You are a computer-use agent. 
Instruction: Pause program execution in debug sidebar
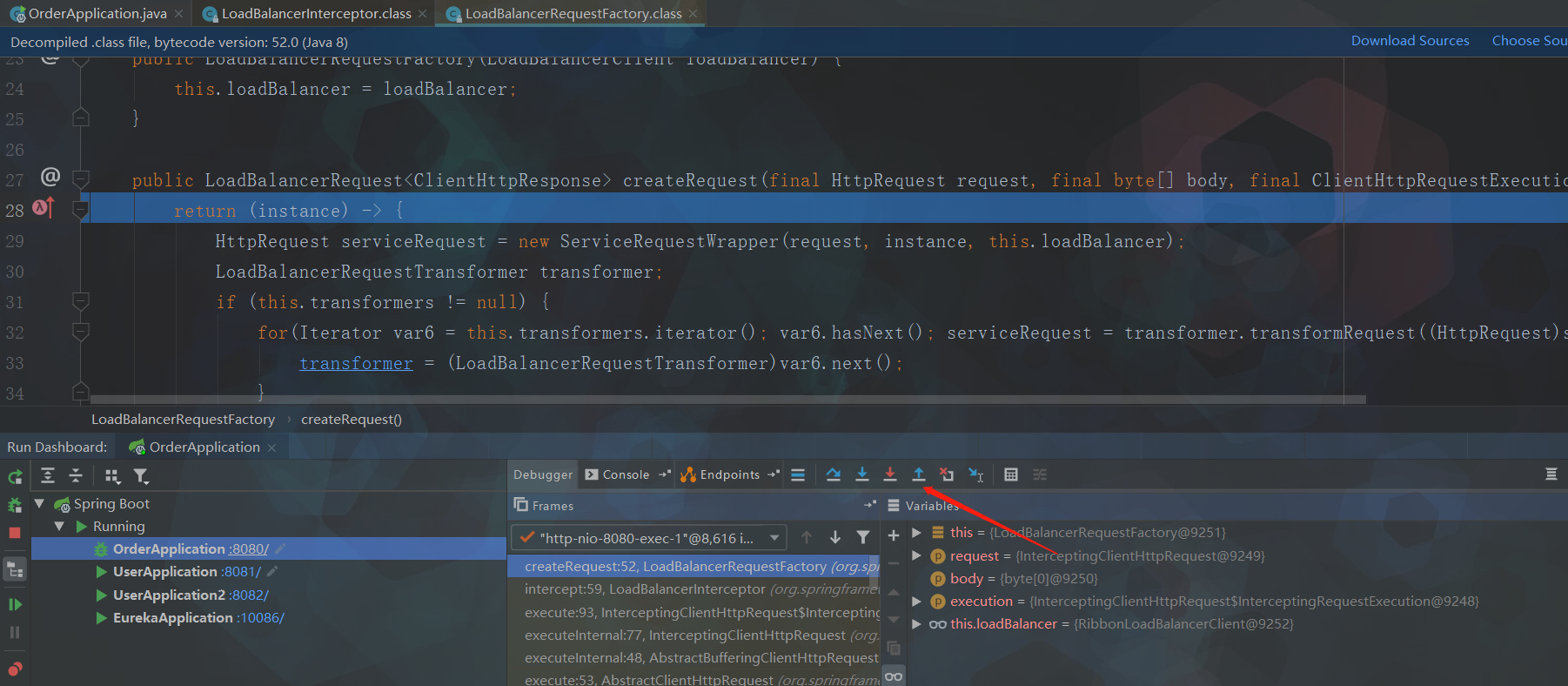pyautogui.click(x=15, y=632)
